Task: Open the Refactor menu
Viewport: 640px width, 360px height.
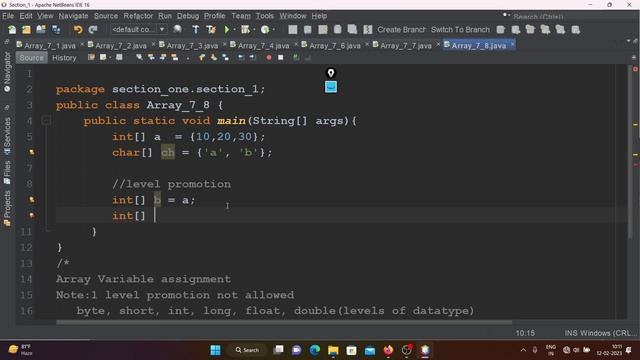Action: 138,16
